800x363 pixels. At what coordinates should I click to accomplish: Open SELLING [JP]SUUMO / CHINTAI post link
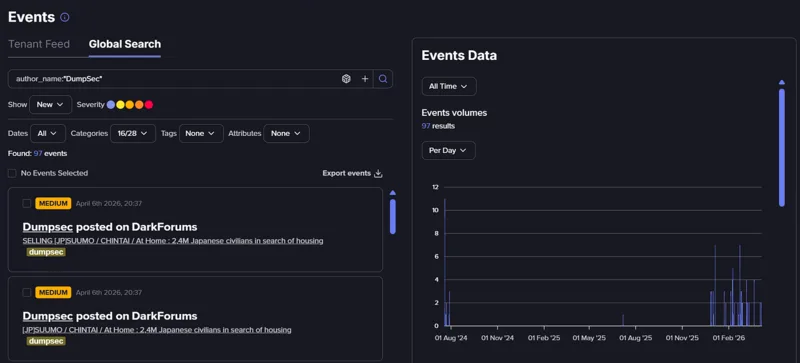(173, 240)
